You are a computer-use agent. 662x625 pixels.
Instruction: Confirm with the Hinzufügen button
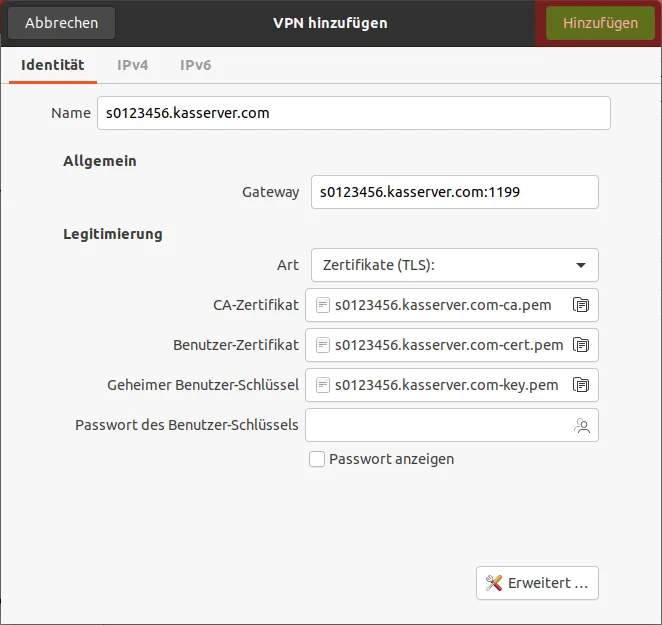[600, 23]
